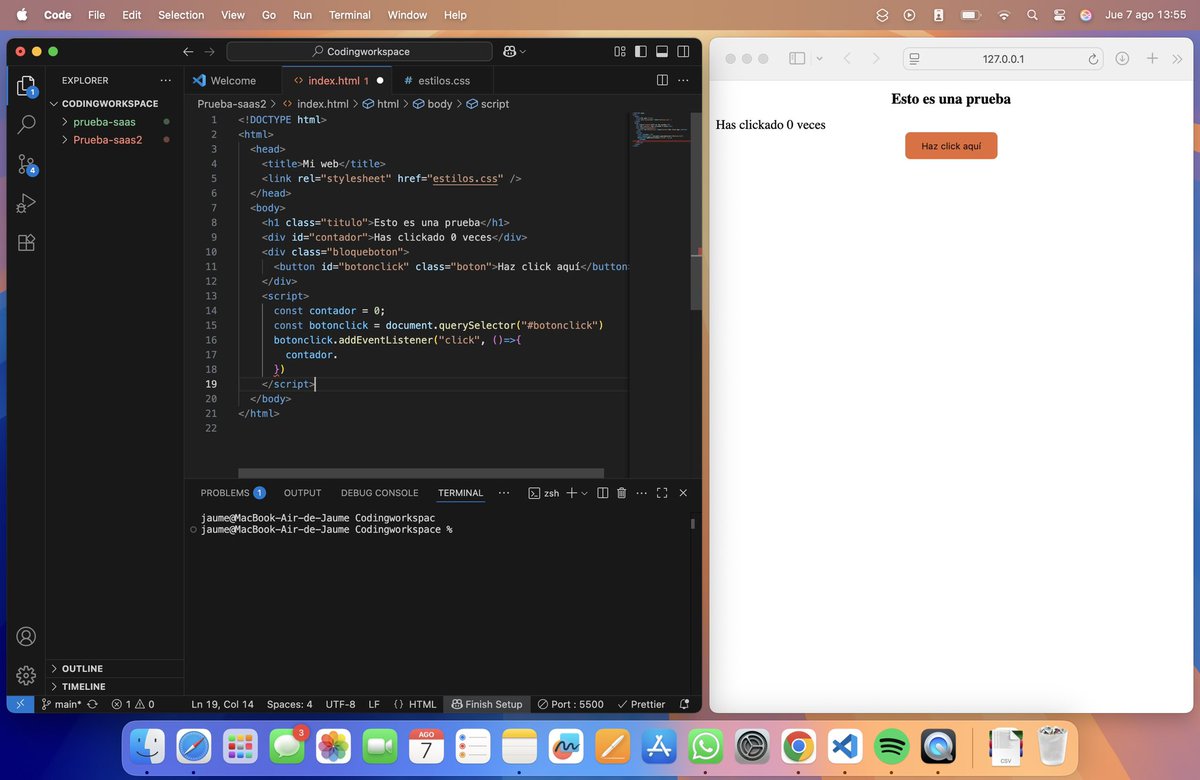Screen dimensions: 1200x780
Task: Open the Search view in the activity bar
Action: point(26,125)
